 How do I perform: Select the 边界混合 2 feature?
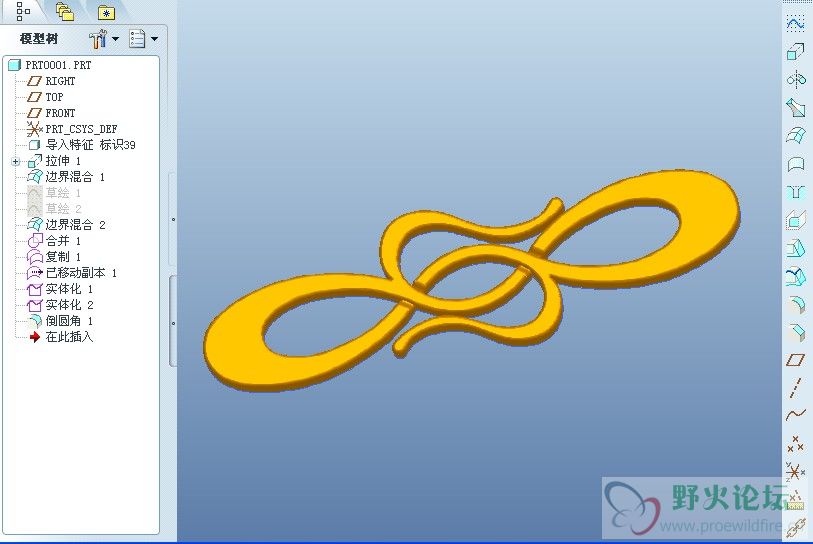point(66,225)
